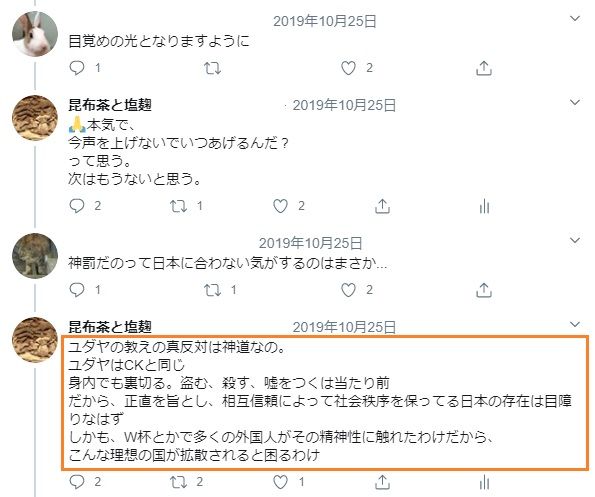Like the 目覚めの光となりますように tweet
595x497 pixels.
coord(348,68)
